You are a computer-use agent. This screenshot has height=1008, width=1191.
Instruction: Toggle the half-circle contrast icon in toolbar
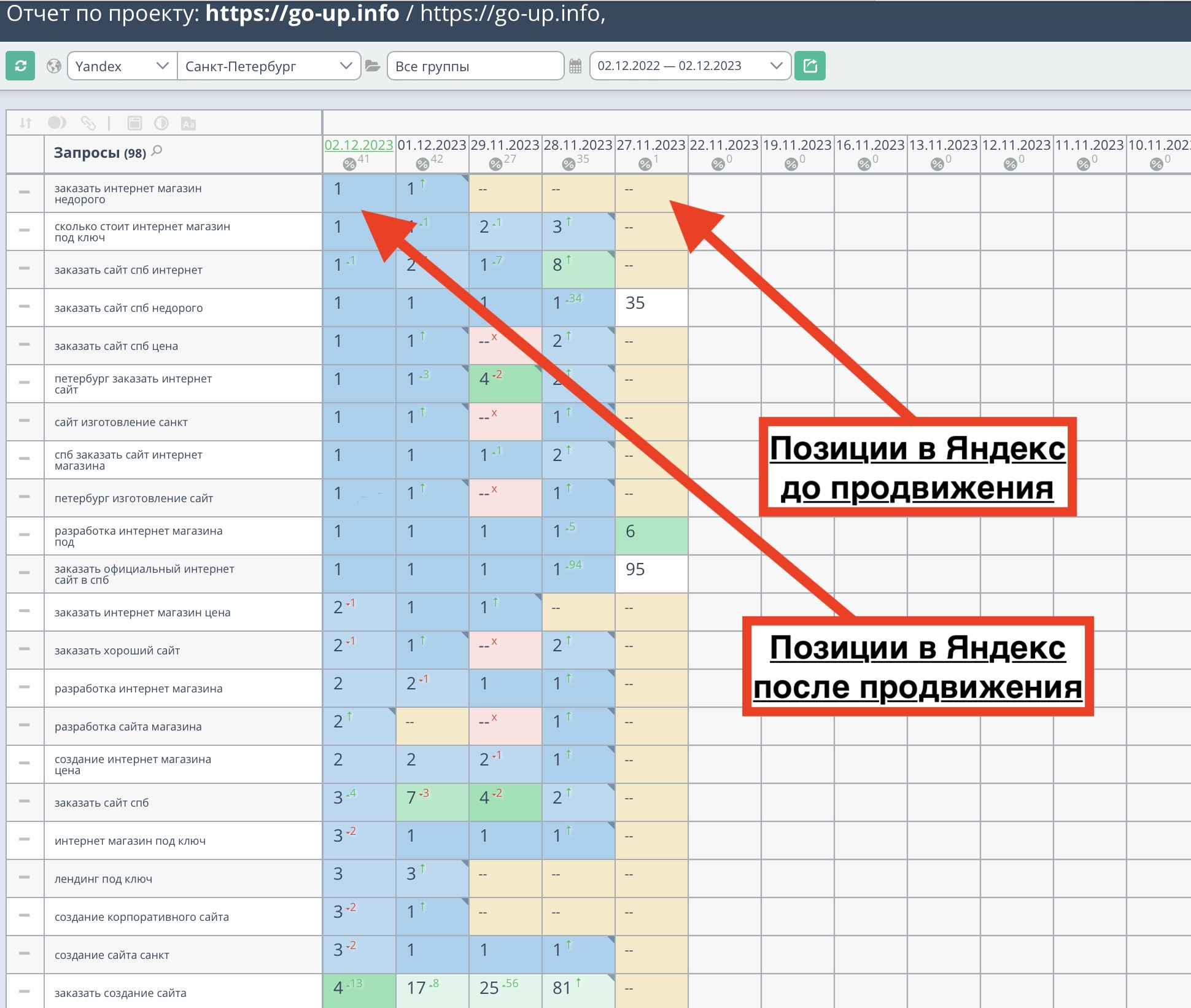pos(161,123)
